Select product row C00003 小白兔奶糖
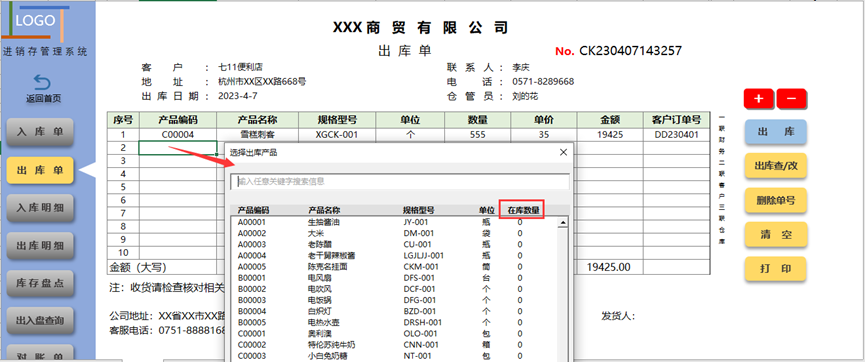 (394, 356)
